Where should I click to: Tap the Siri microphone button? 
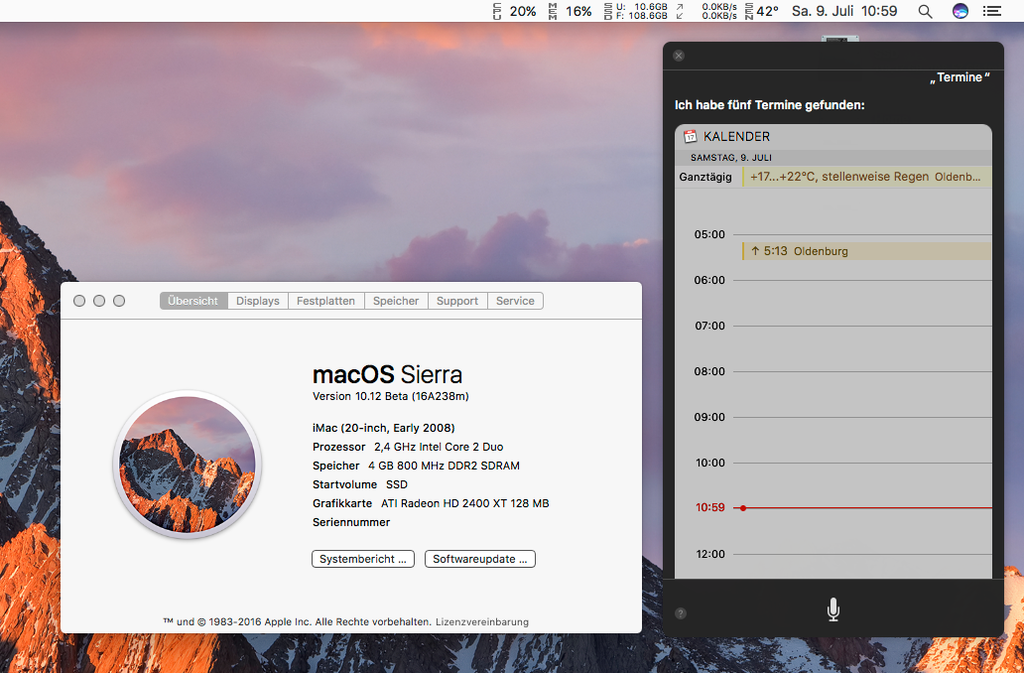click(833, 610)
